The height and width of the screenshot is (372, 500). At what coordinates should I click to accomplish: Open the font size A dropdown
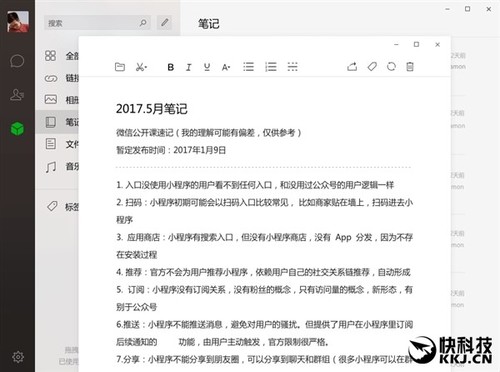coord(226,67)
